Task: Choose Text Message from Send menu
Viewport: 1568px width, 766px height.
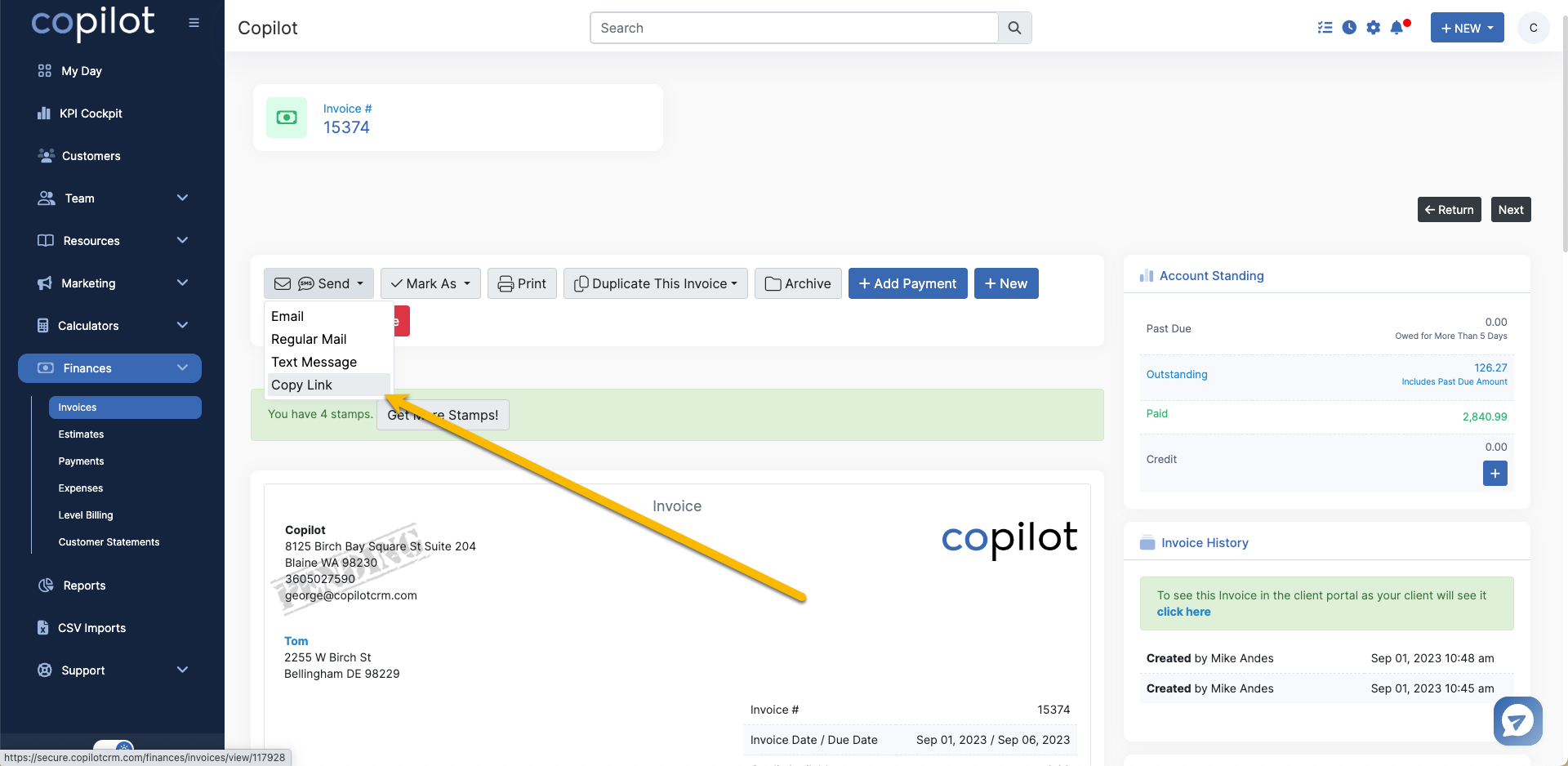Action: tap(328, 362)
